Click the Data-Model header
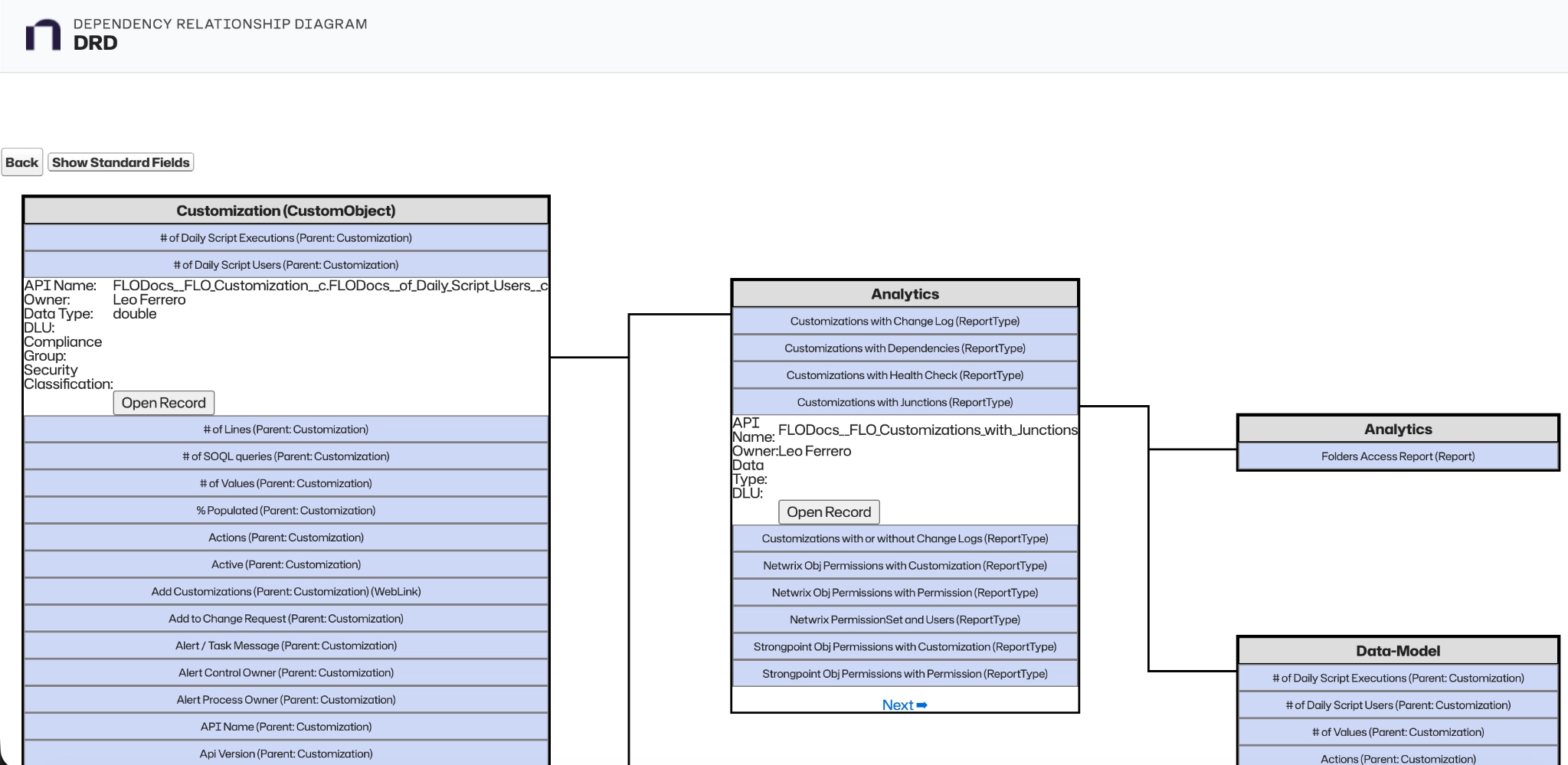Image resolution: width=1568 pixels, height=765 pixels. click(1396, 650)
